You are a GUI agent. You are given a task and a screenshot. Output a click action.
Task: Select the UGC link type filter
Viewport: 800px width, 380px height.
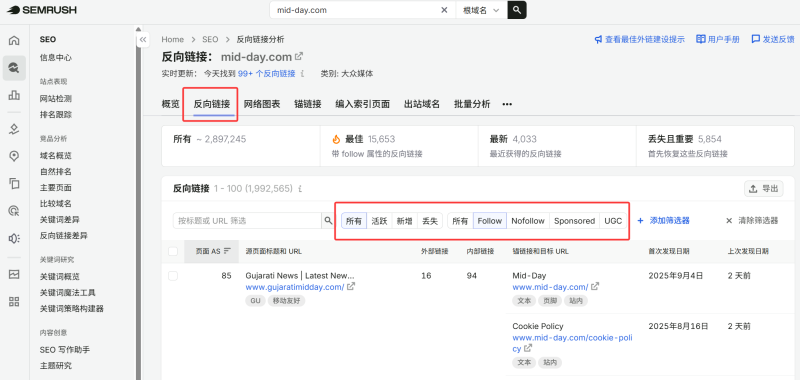click(x=613, y=221)
